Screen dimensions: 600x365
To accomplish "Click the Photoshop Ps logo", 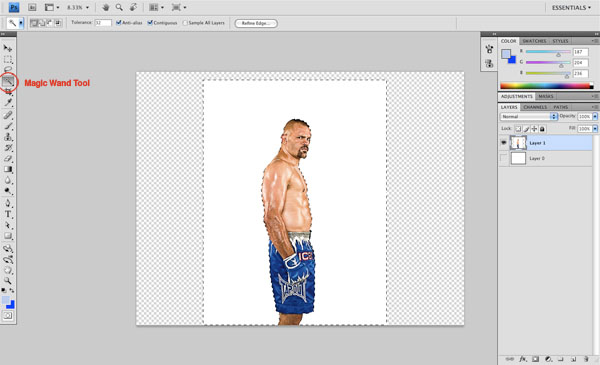I will pos(14,7).
